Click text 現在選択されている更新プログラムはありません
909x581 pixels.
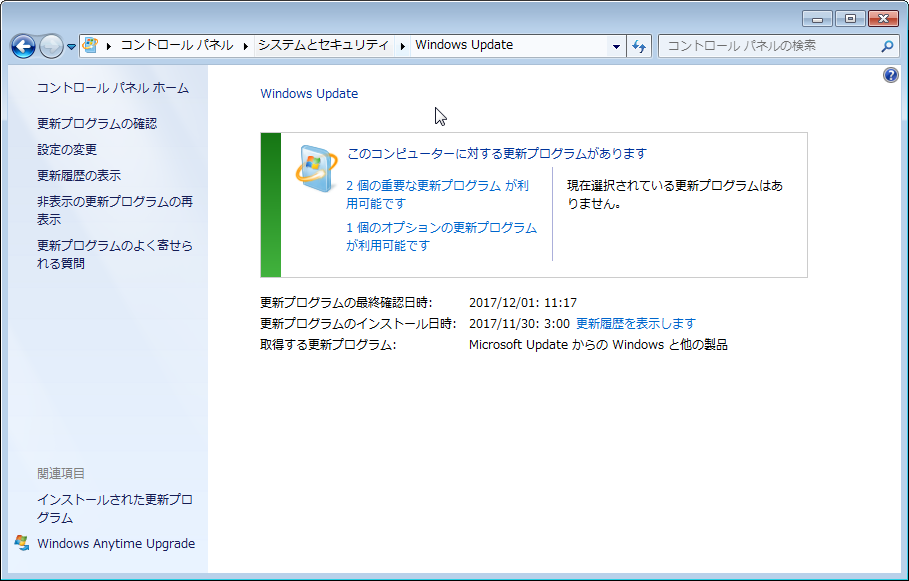click(675, 194)
